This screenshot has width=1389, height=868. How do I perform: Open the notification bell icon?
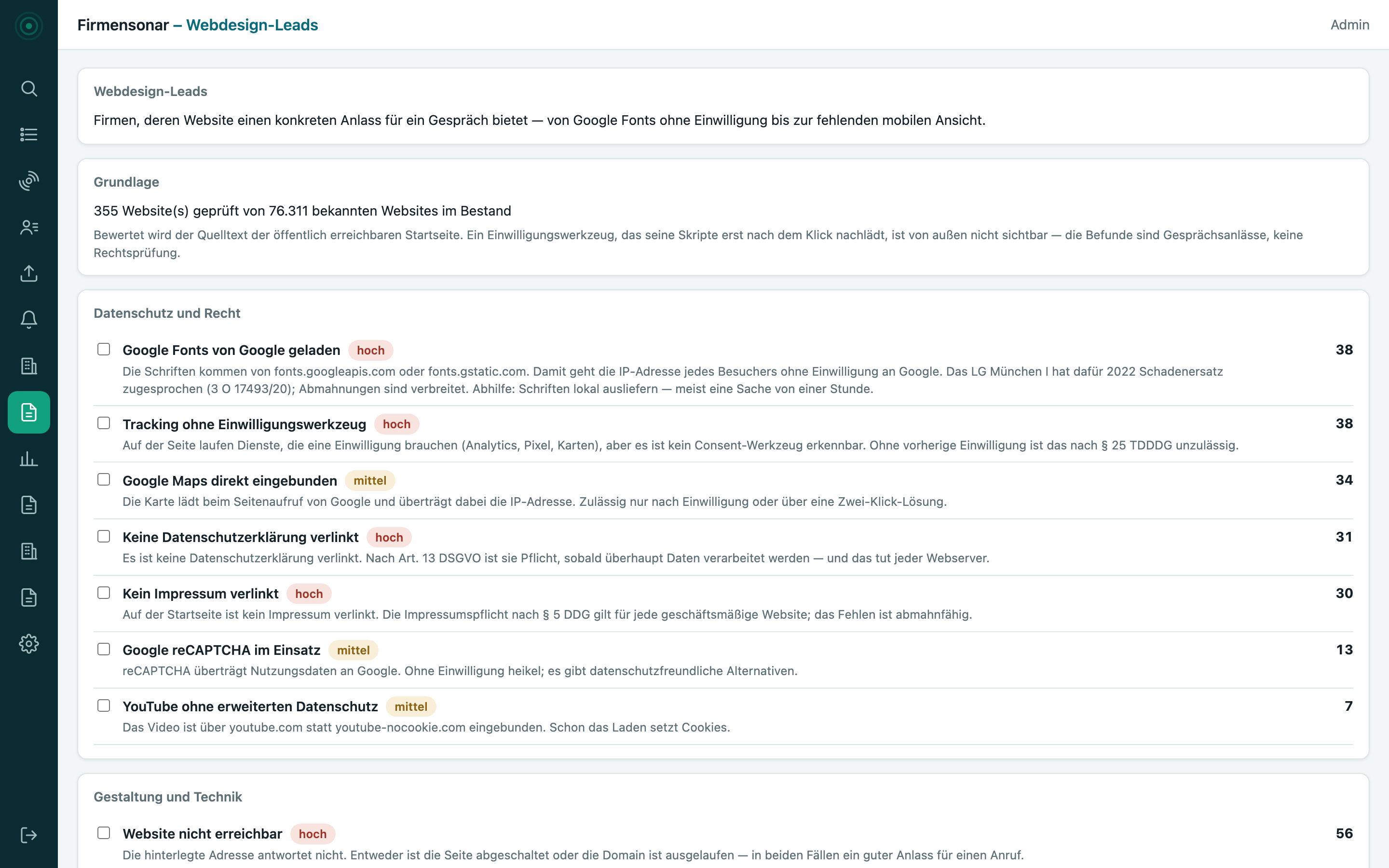click(29, 320)
